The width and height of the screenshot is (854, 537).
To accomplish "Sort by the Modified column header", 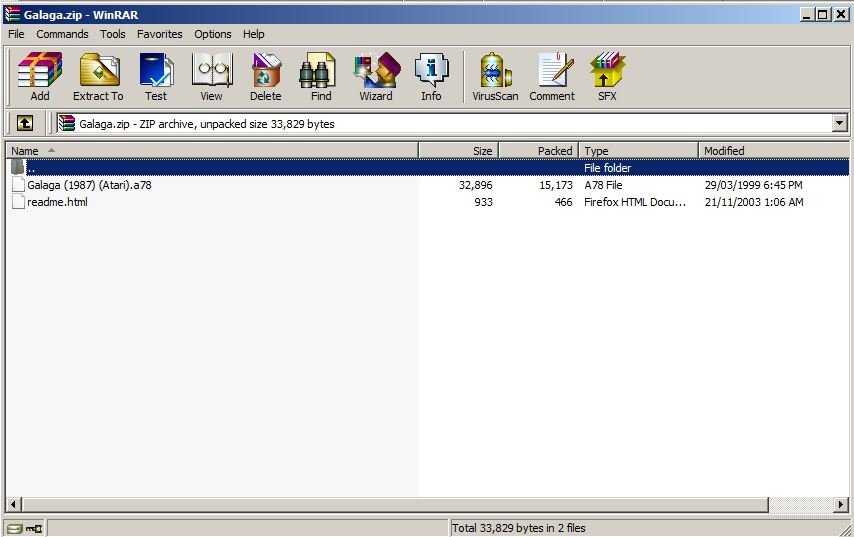I will pyautogui.click(x=773, y=150).
